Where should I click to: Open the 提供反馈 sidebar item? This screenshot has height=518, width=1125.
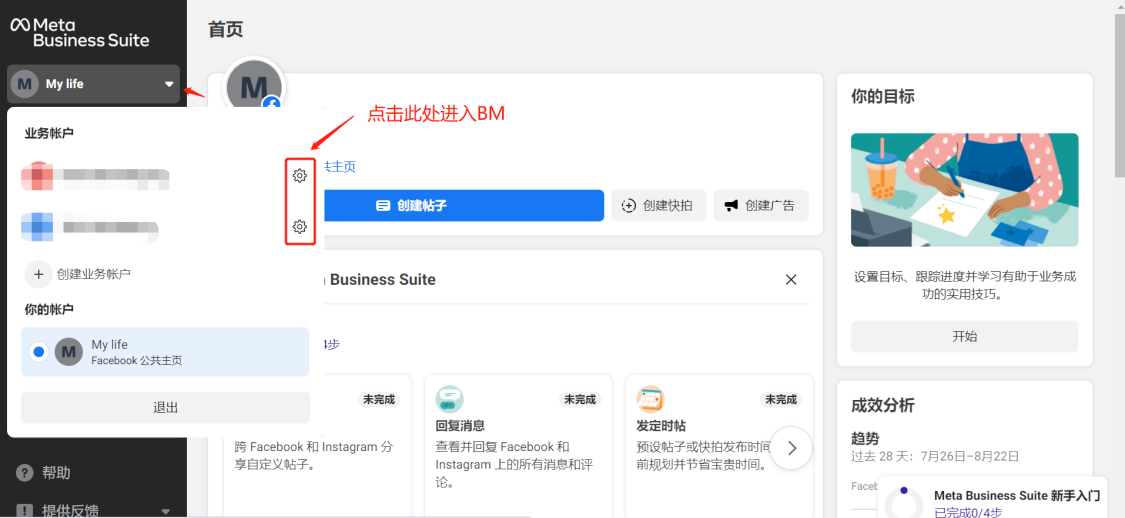[x=93, y=511]
